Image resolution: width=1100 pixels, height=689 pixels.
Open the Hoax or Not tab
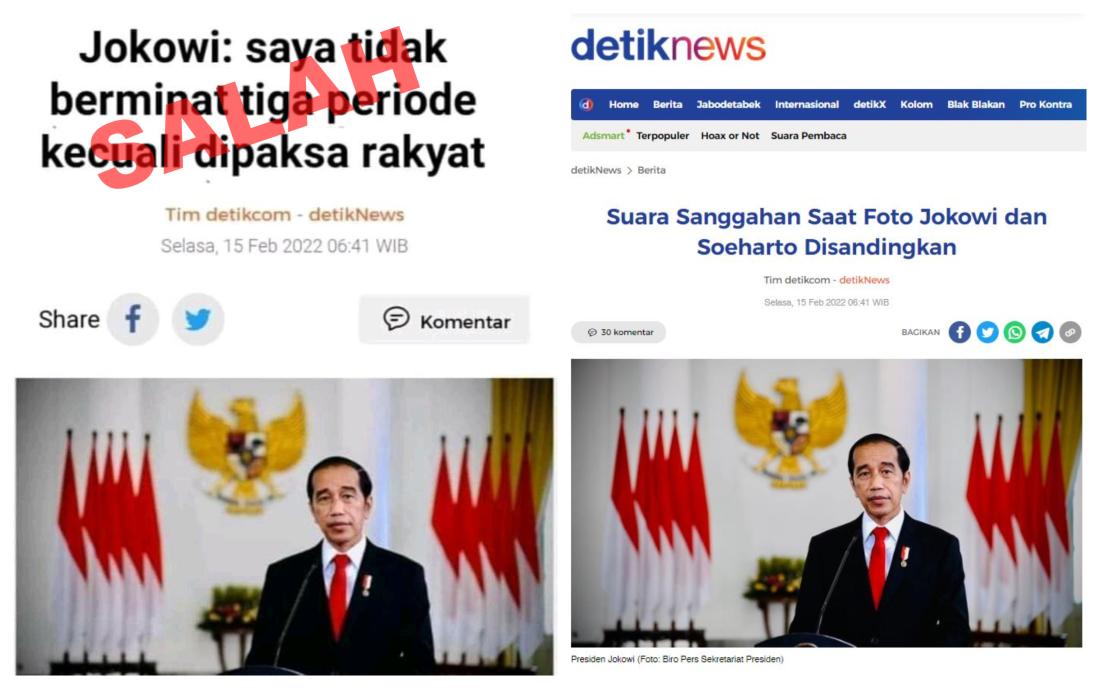[x=730, y=136]
